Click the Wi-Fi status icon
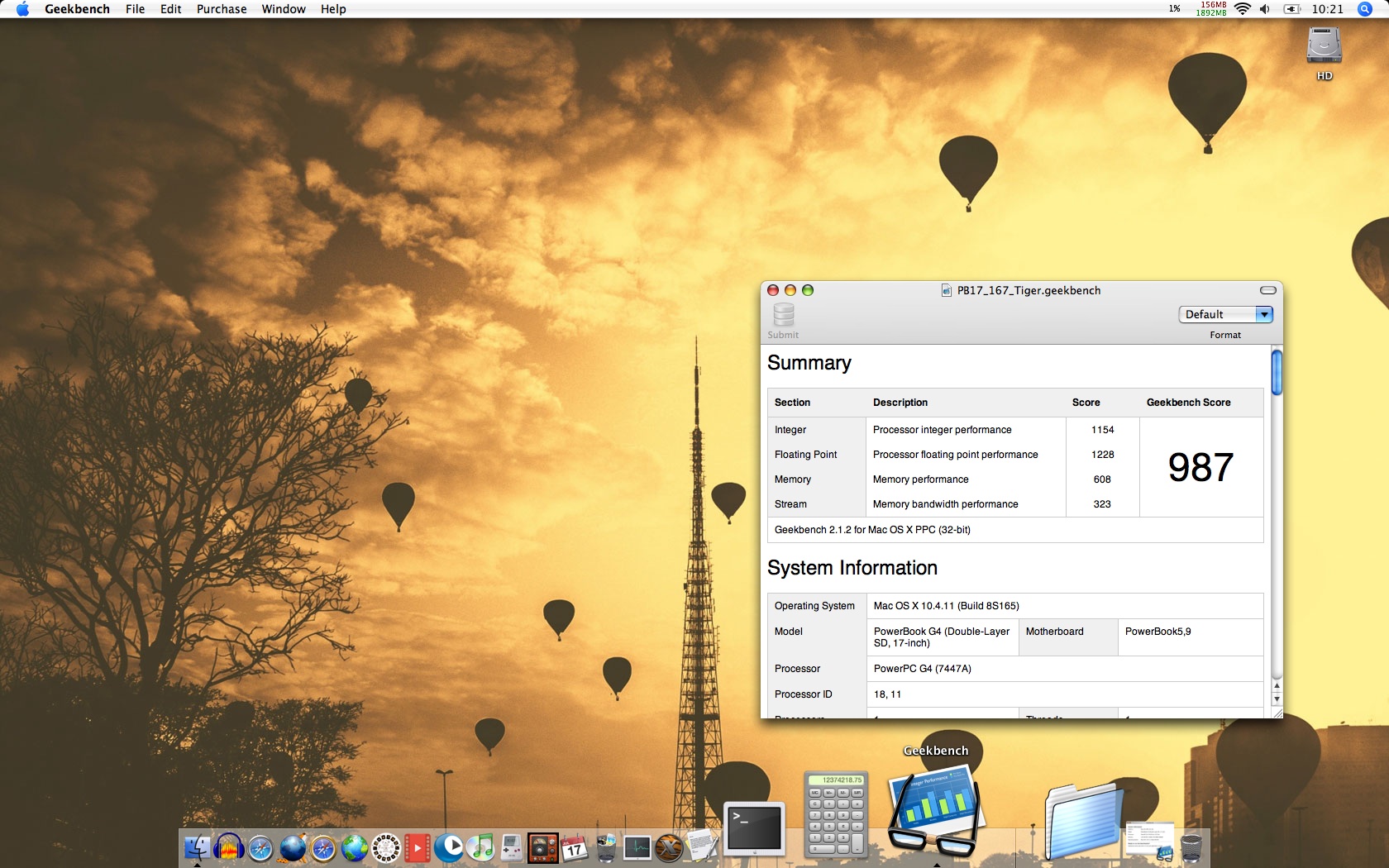The width and height of the screenshot is (1389, 868). [1242, 9]
